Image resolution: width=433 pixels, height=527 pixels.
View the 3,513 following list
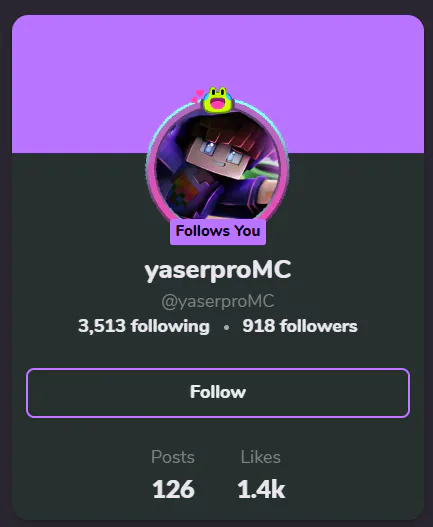pos(144,326)
